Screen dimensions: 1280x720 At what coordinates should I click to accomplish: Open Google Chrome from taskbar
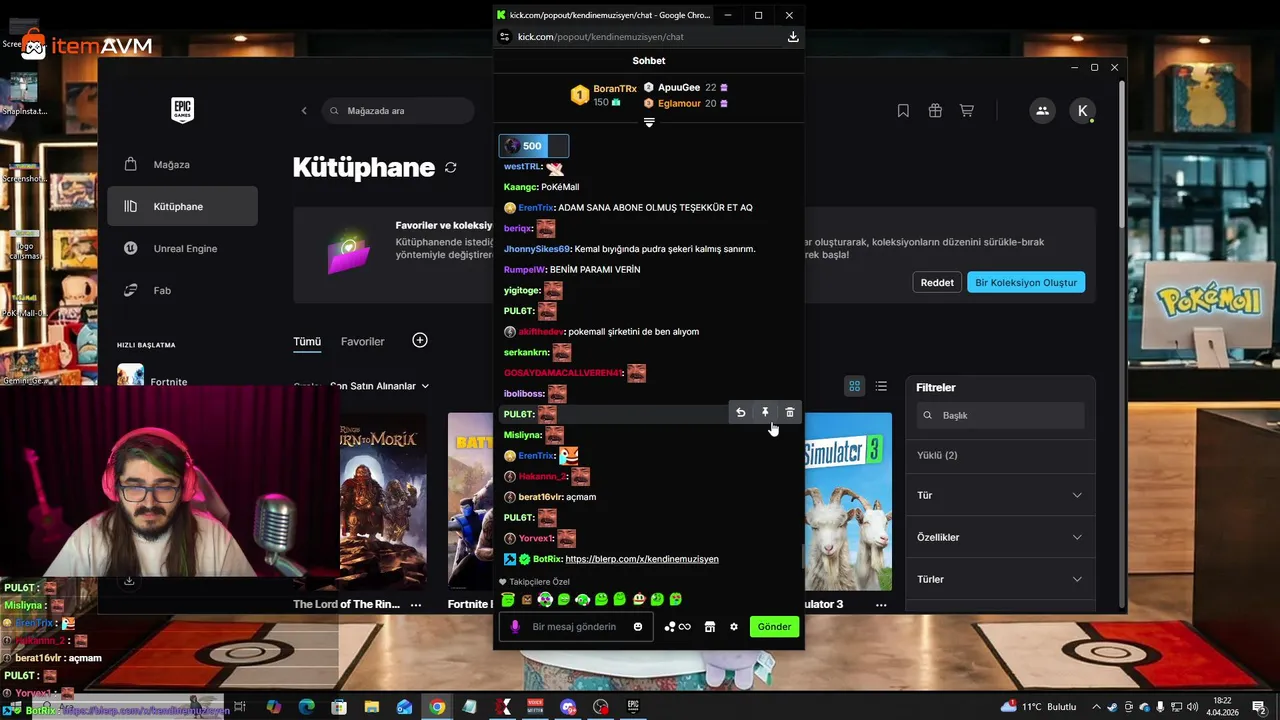[x=437, y=707]
